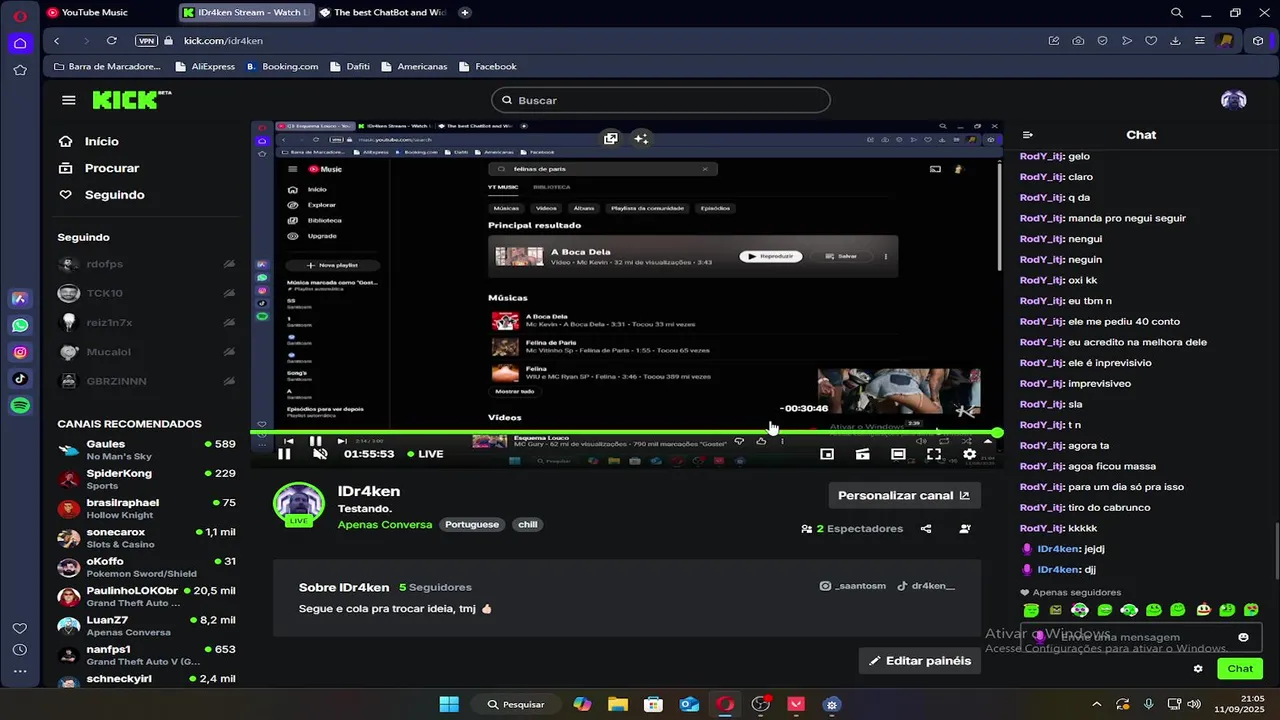Open Apenas Conversa category link
Viewport: 1280px width, 720px height.
pyautogui.click(x=385, y=524)
